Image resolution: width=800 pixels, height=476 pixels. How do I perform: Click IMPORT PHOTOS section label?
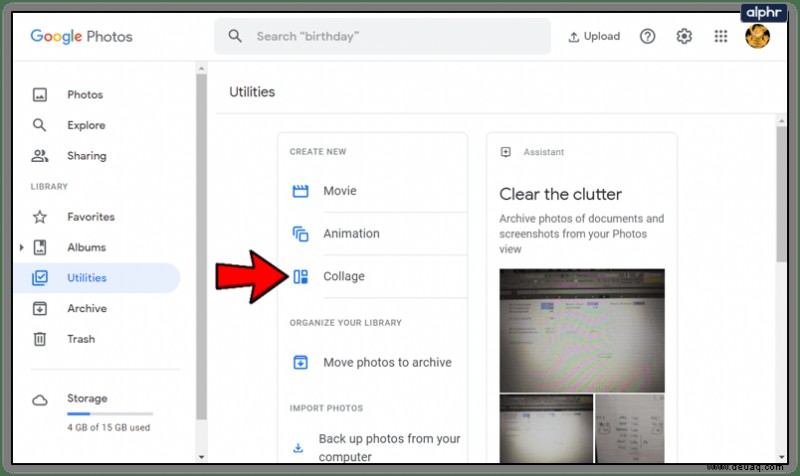326,408
